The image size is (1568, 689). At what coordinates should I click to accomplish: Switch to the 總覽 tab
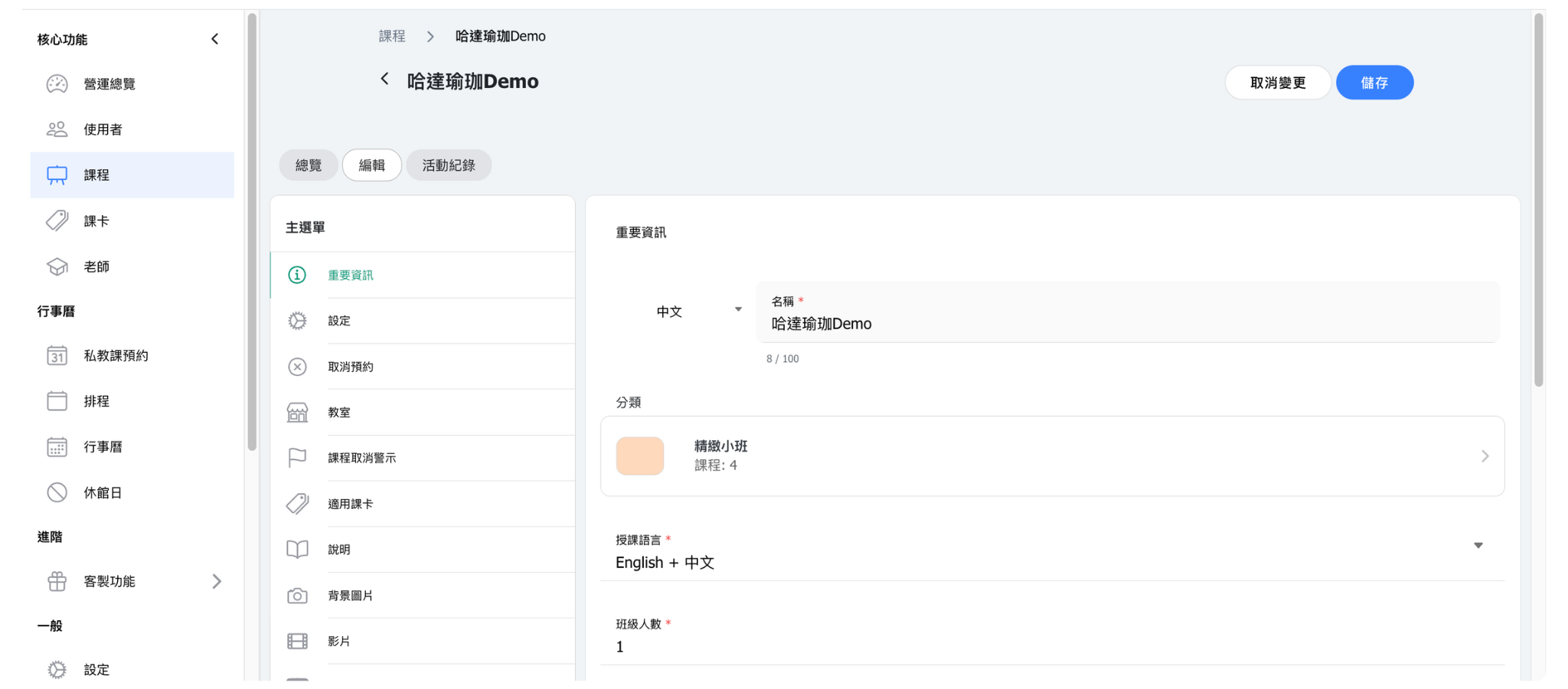pyautogui.click(x=309, y=165)
